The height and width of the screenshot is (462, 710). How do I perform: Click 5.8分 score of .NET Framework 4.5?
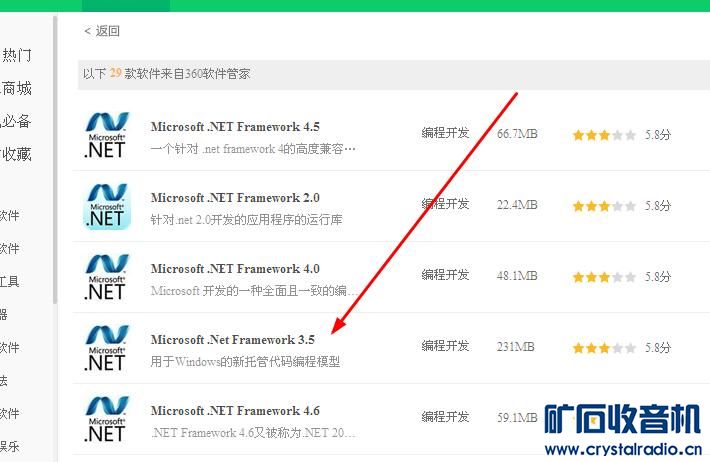657,135
